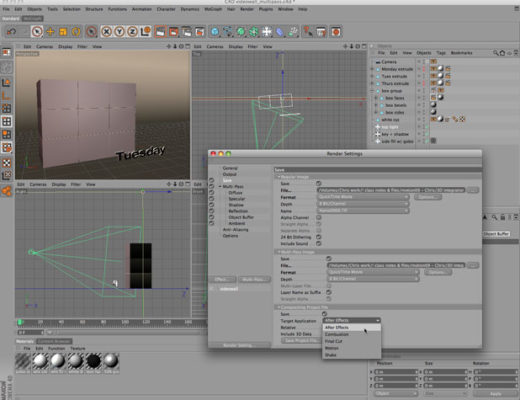This screenshot has width=520, height=400.
Task: Toggle the X axis lock
Action: pos(106,32)
